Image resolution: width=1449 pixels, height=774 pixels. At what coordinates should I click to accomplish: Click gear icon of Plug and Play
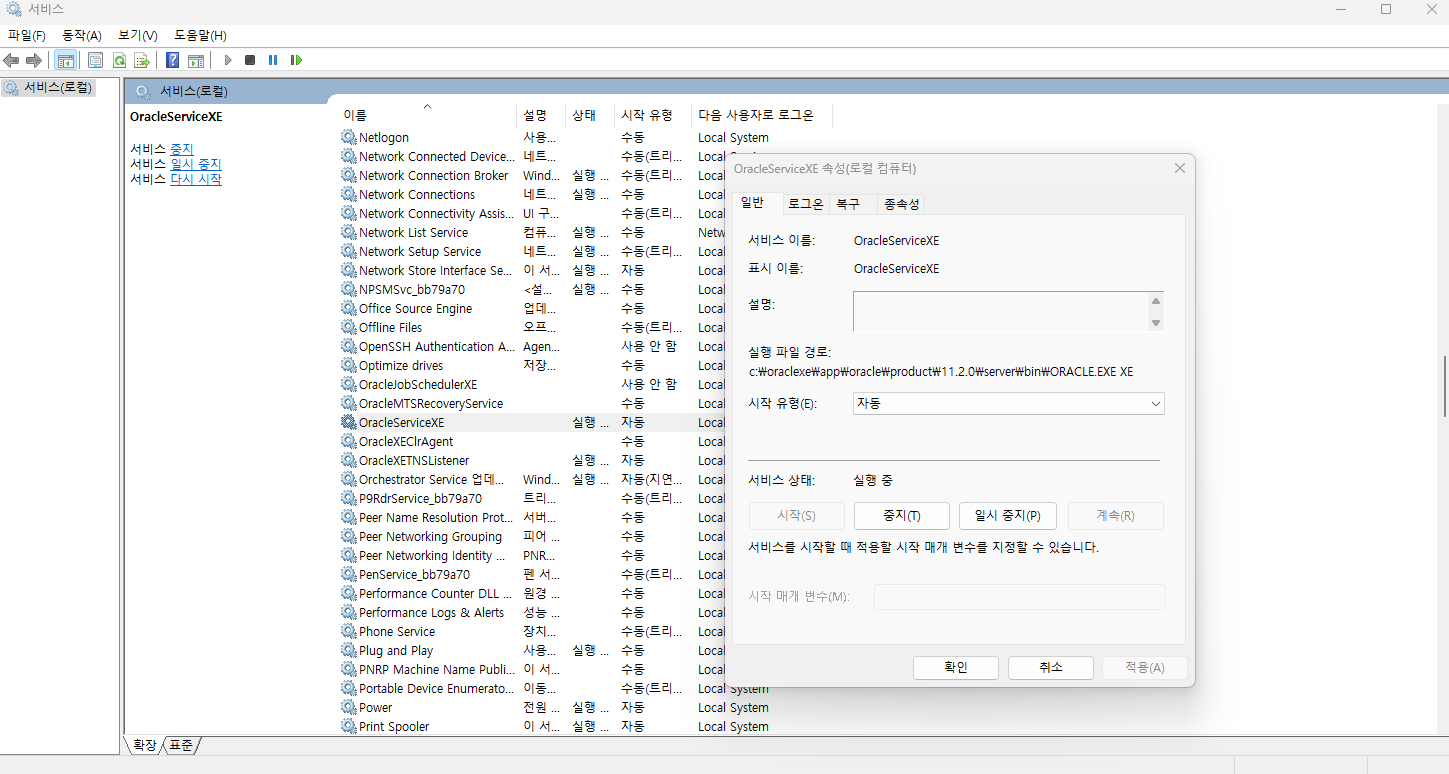click(x=349, y=650)
